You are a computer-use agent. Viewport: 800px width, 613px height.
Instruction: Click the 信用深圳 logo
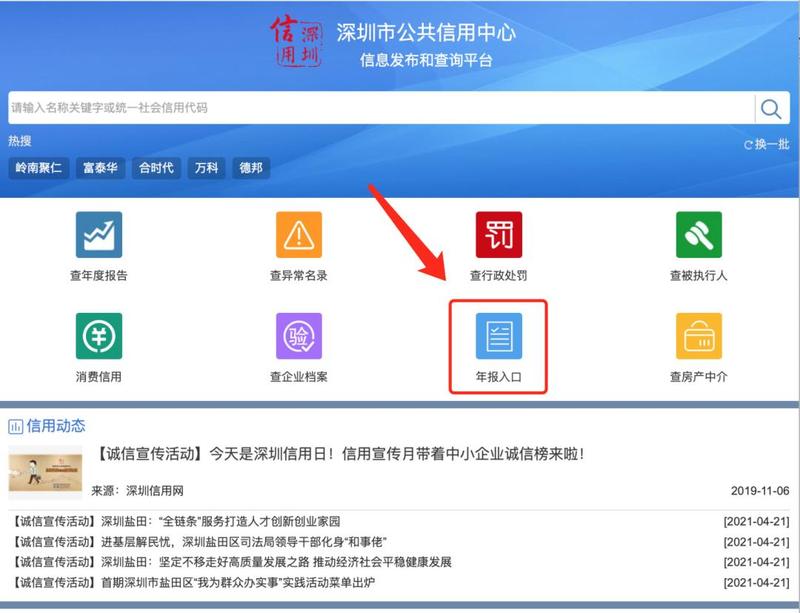(296, 43)
